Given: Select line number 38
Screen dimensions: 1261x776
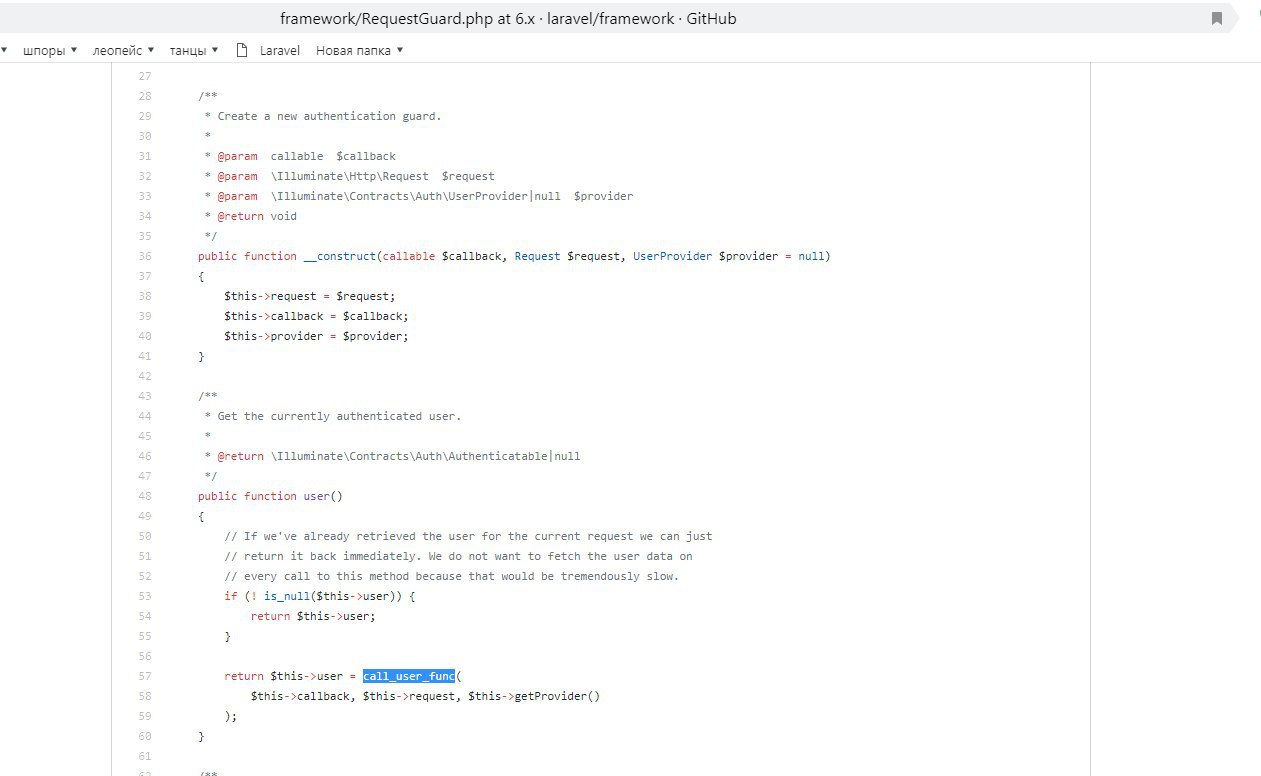Looking at the screenshot, I should (x=144, y=296).
